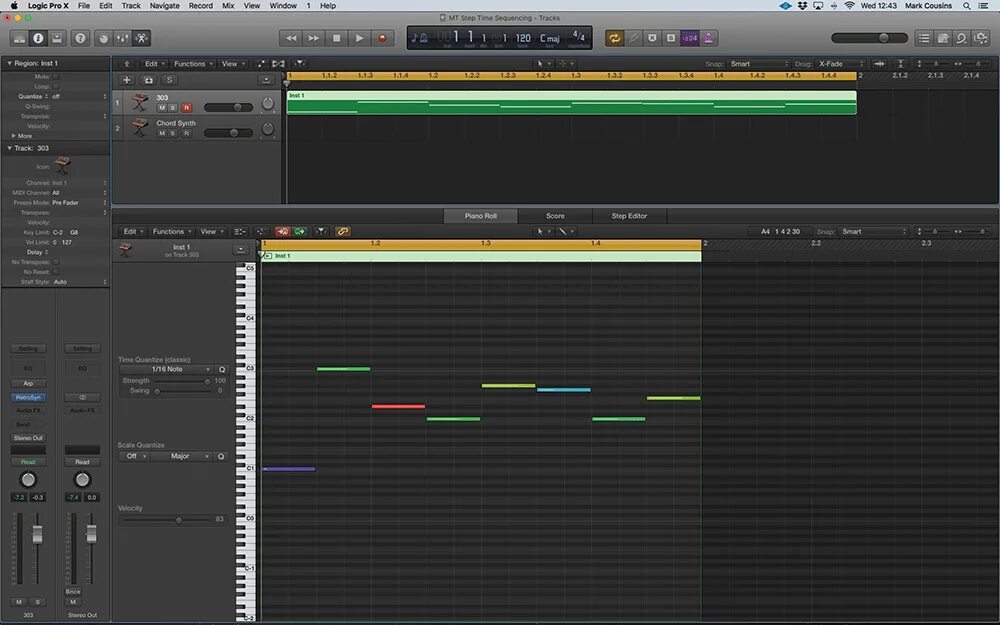
Task: Expand the More disclosure triangle
Action: pos(13,136)
